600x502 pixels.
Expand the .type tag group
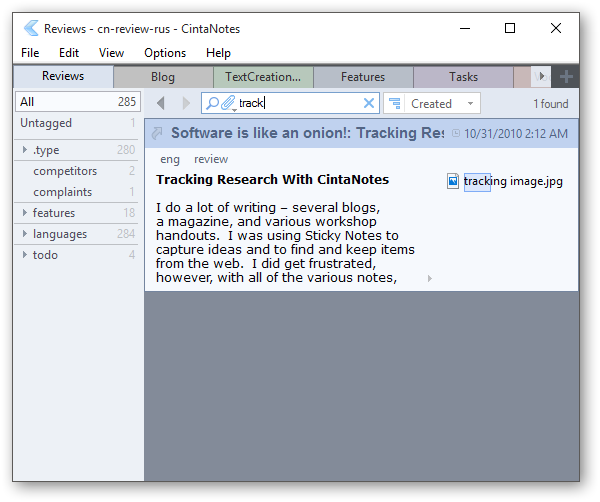click(25, 150)
